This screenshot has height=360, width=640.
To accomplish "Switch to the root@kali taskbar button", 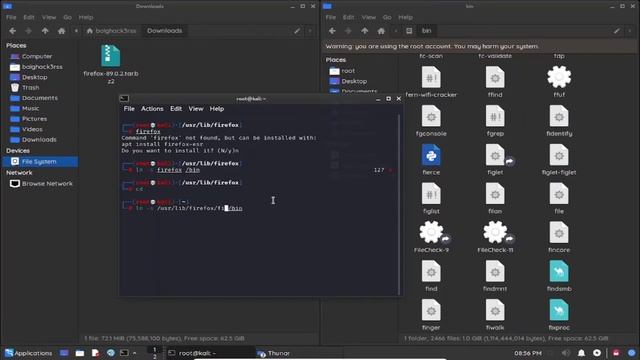I will coord(211,353).
